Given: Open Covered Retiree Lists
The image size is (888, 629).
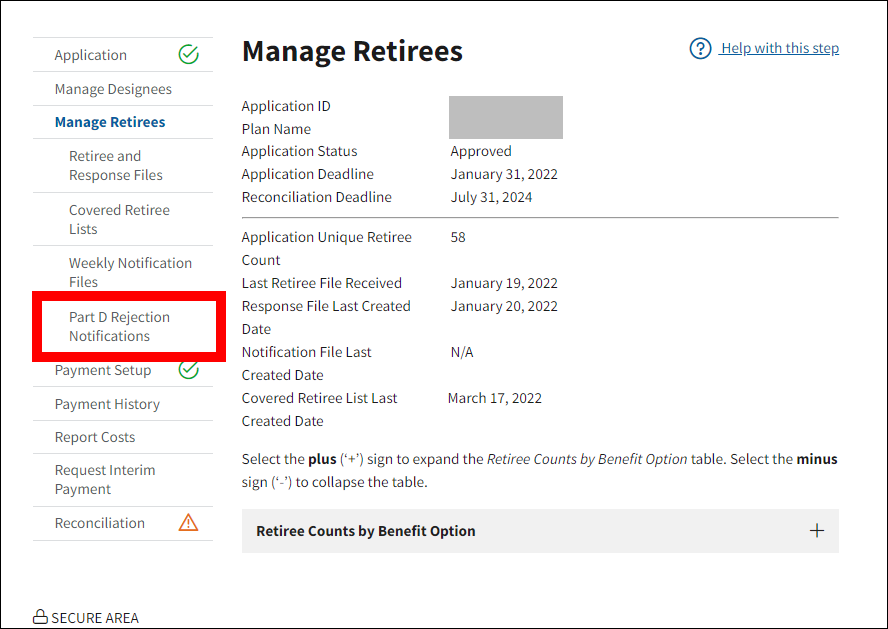Looking at the screenshot, I should (x=119, y=219).
